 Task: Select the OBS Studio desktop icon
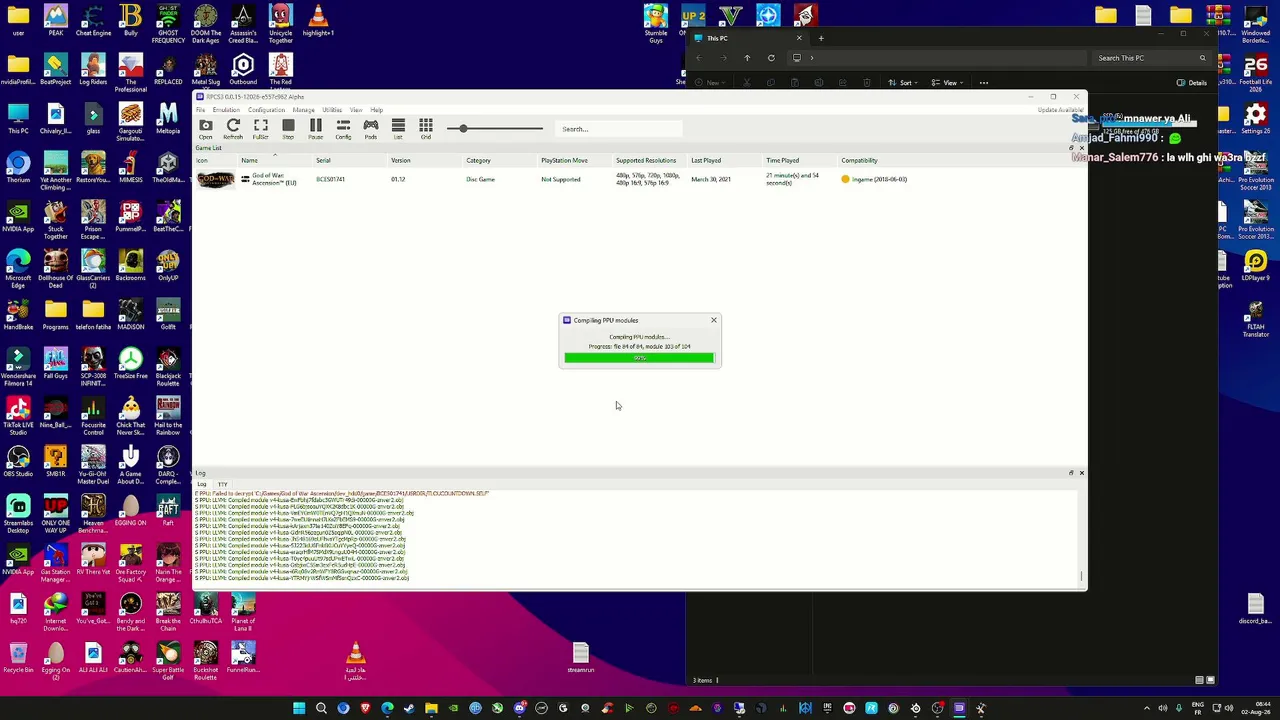pos(18,462)
